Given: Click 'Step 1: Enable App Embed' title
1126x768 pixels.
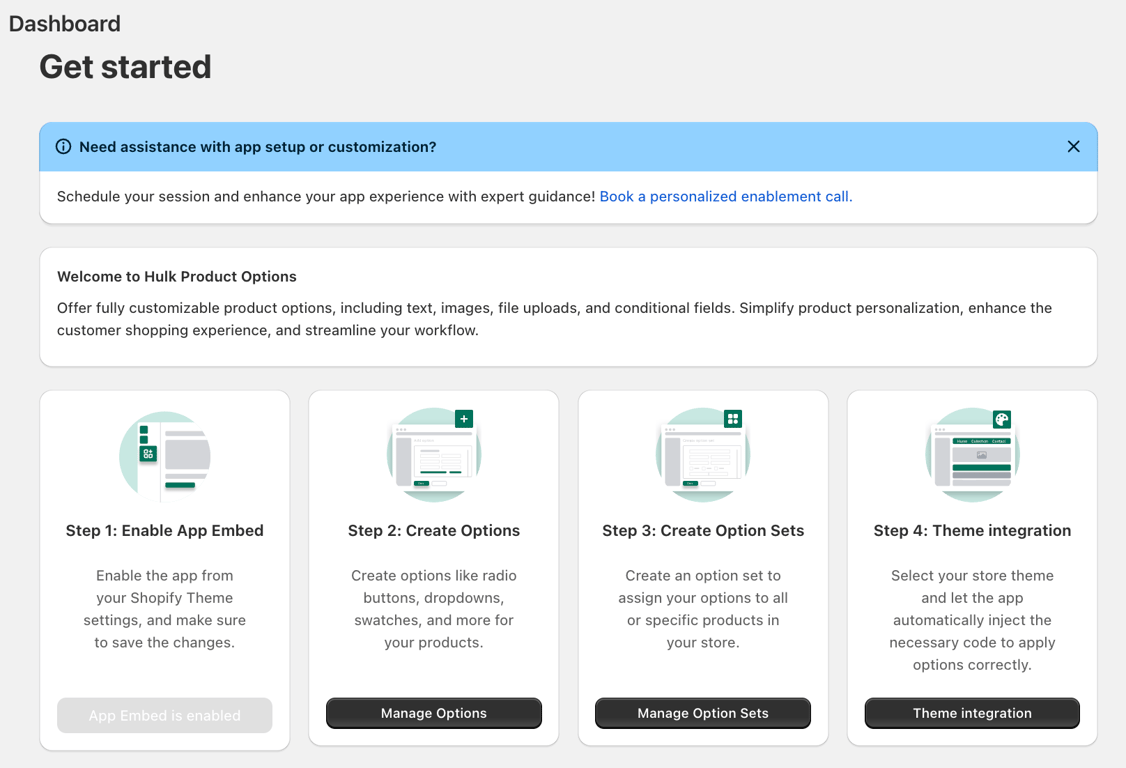Looking at the screenshot, I should pos(164,531).
